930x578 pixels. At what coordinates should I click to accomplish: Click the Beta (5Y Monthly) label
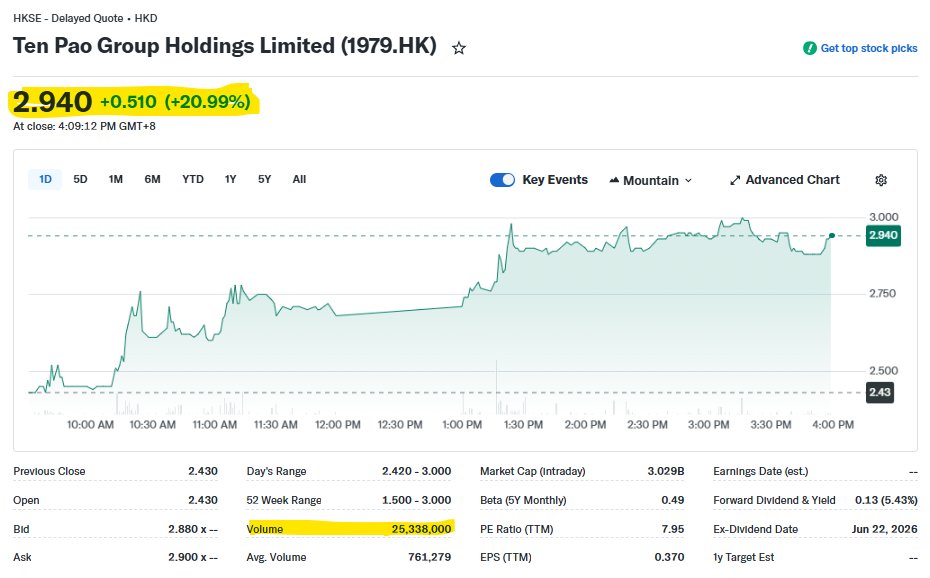523,500
